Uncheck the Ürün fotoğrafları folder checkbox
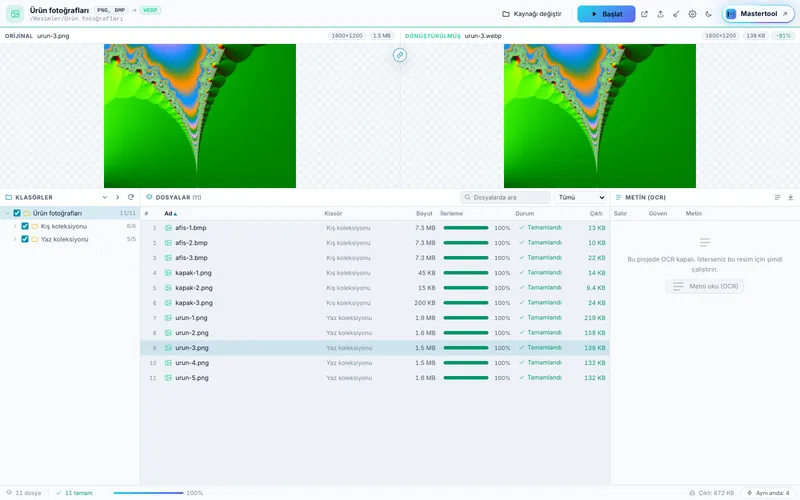The image size is (800, 500). (17, 213)
